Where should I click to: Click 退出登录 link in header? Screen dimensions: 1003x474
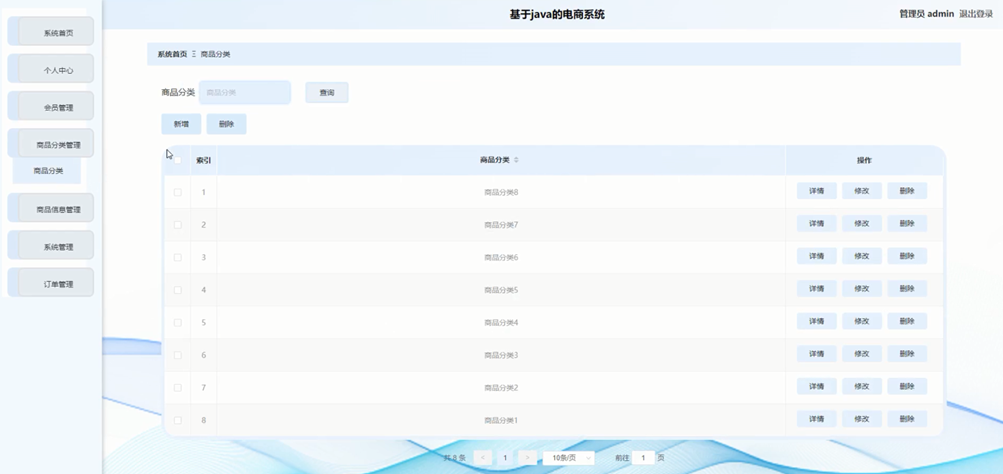tap(976, 14)
